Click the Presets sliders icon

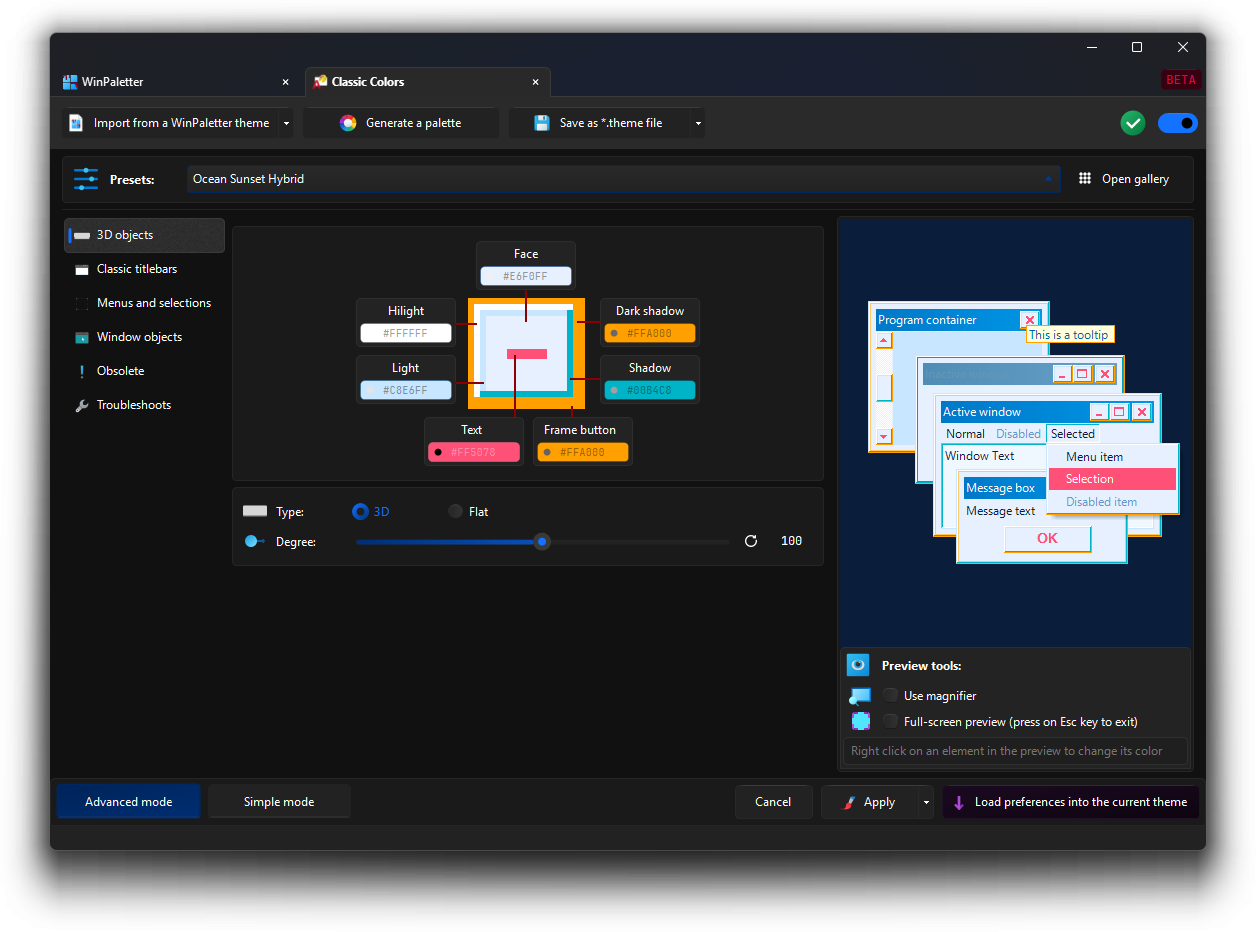pos(86,179)
